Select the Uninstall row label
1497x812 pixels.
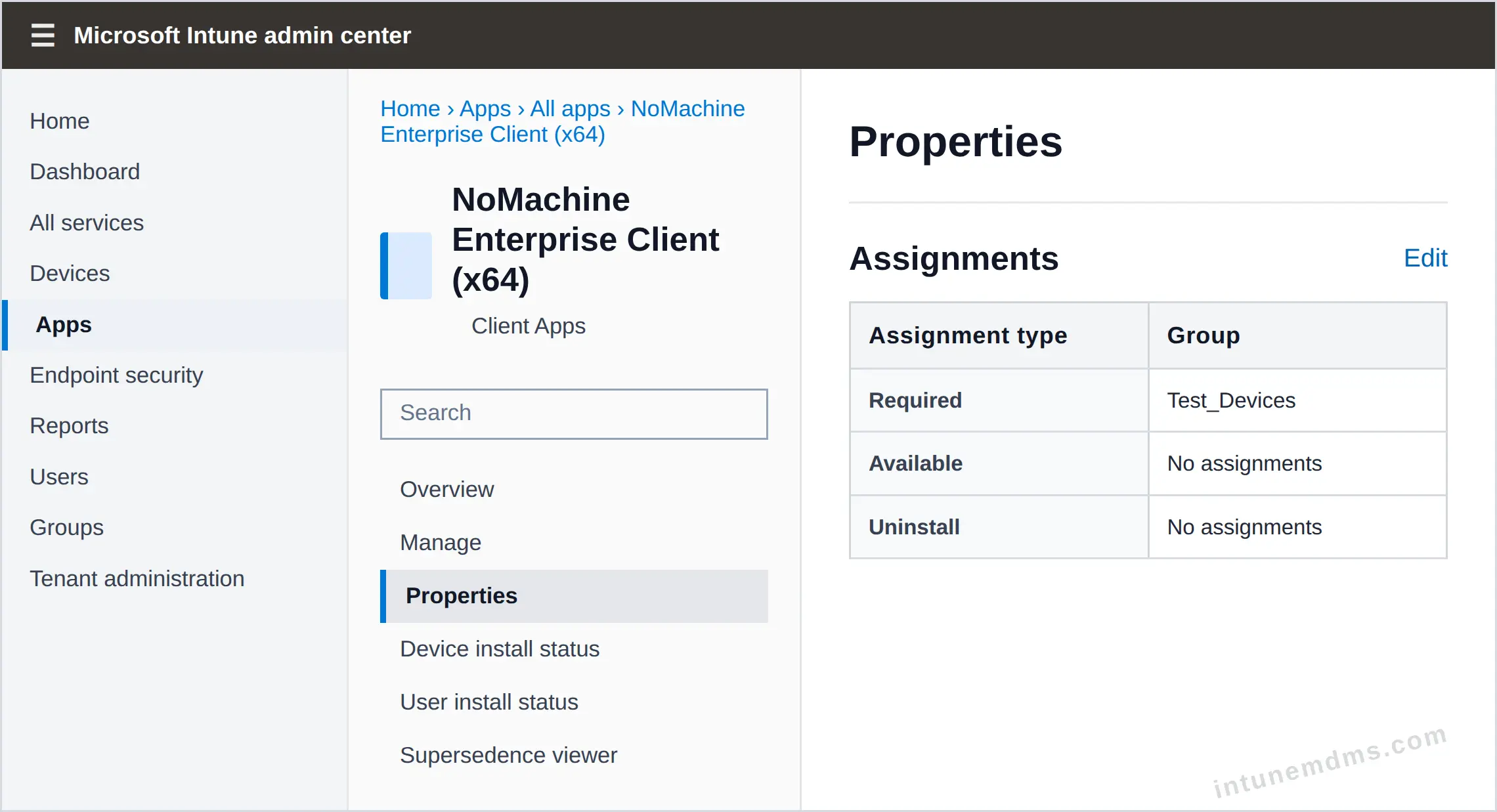tap(914, 527)
